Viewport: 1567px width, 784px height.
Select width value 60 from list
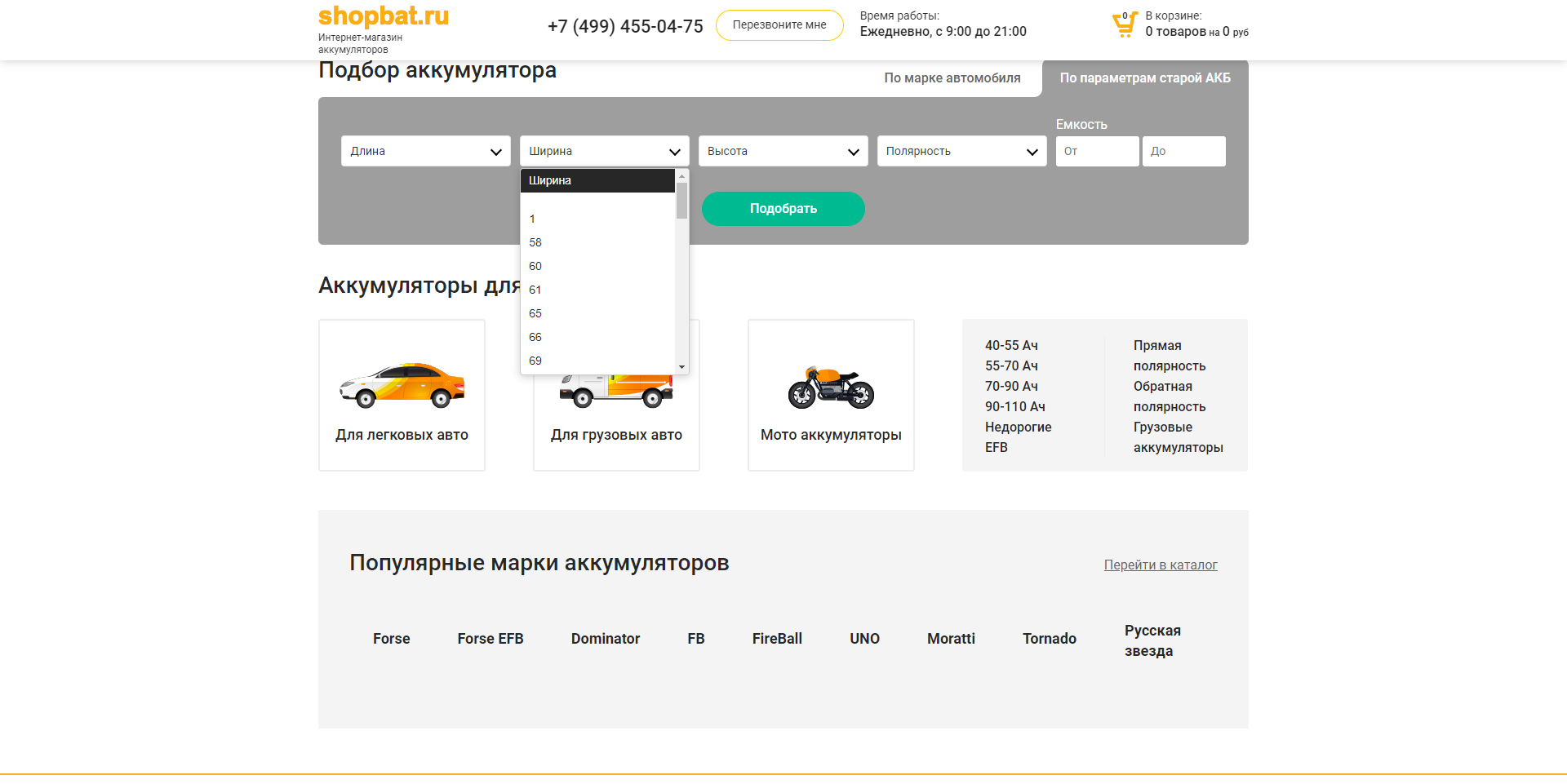click(x=535, y=266)
